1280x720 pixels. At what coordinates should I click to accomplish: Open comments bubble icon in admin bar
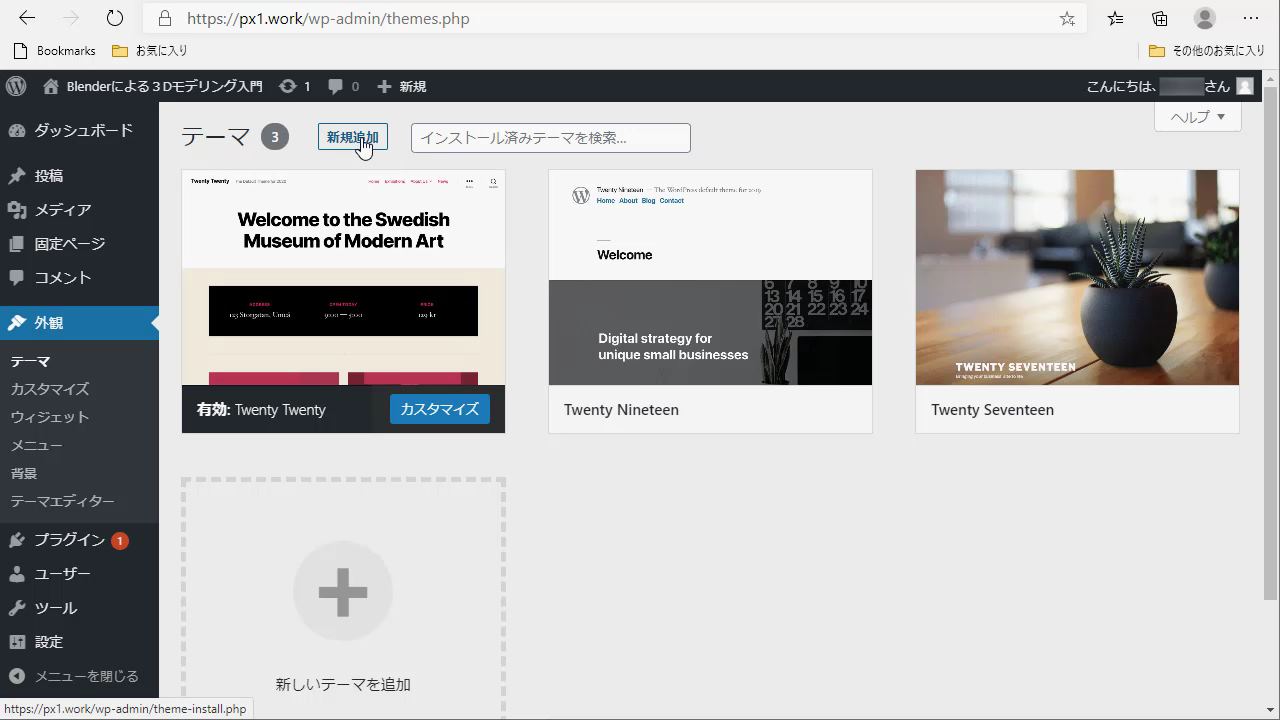(x=336, y=87)
